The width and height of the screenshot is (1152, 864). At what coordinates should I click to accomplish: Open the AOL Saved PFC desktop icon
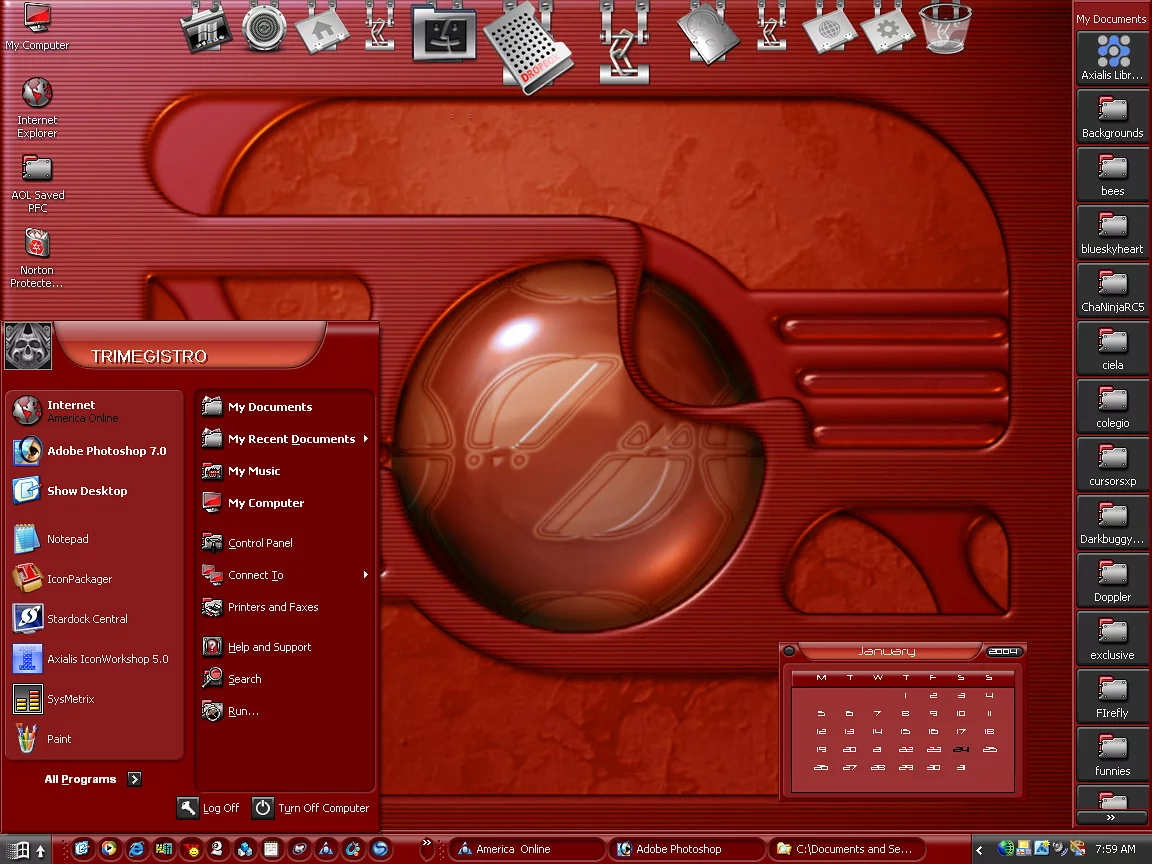click(37, 182)
